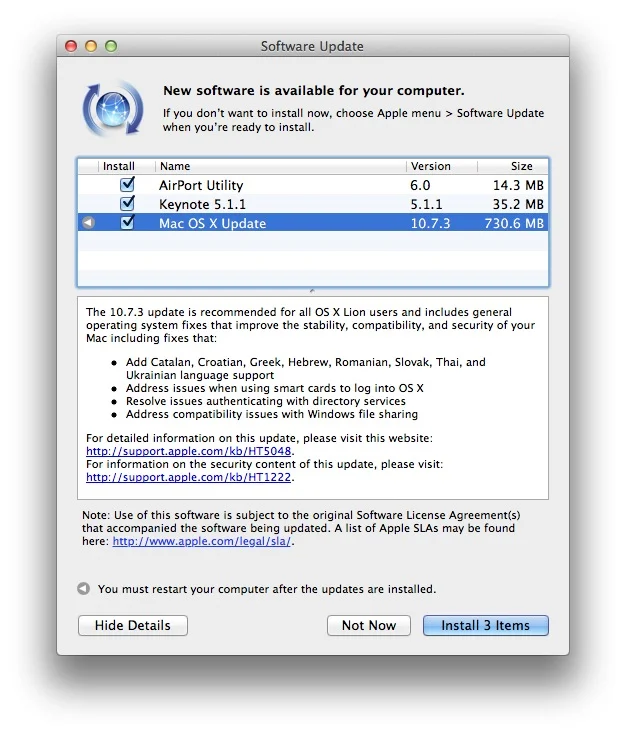
Task: Click the 14.3 MB size cell
Action: (x=518, y=185)
